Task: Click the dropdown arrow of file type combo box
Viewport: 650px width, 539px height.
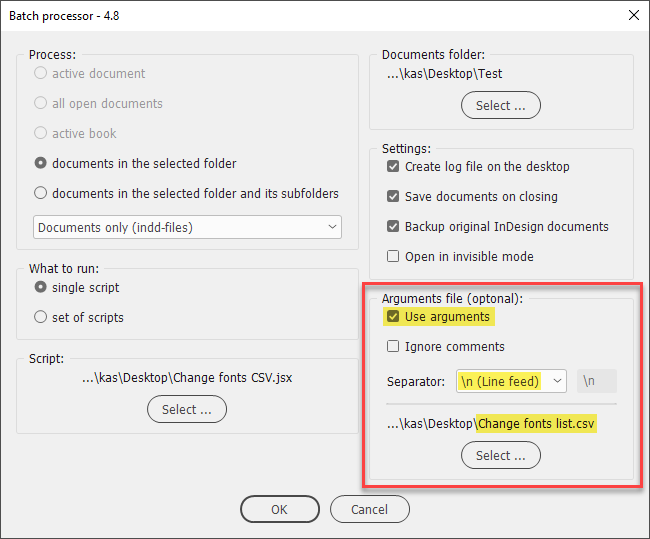Action: point(332,227)
